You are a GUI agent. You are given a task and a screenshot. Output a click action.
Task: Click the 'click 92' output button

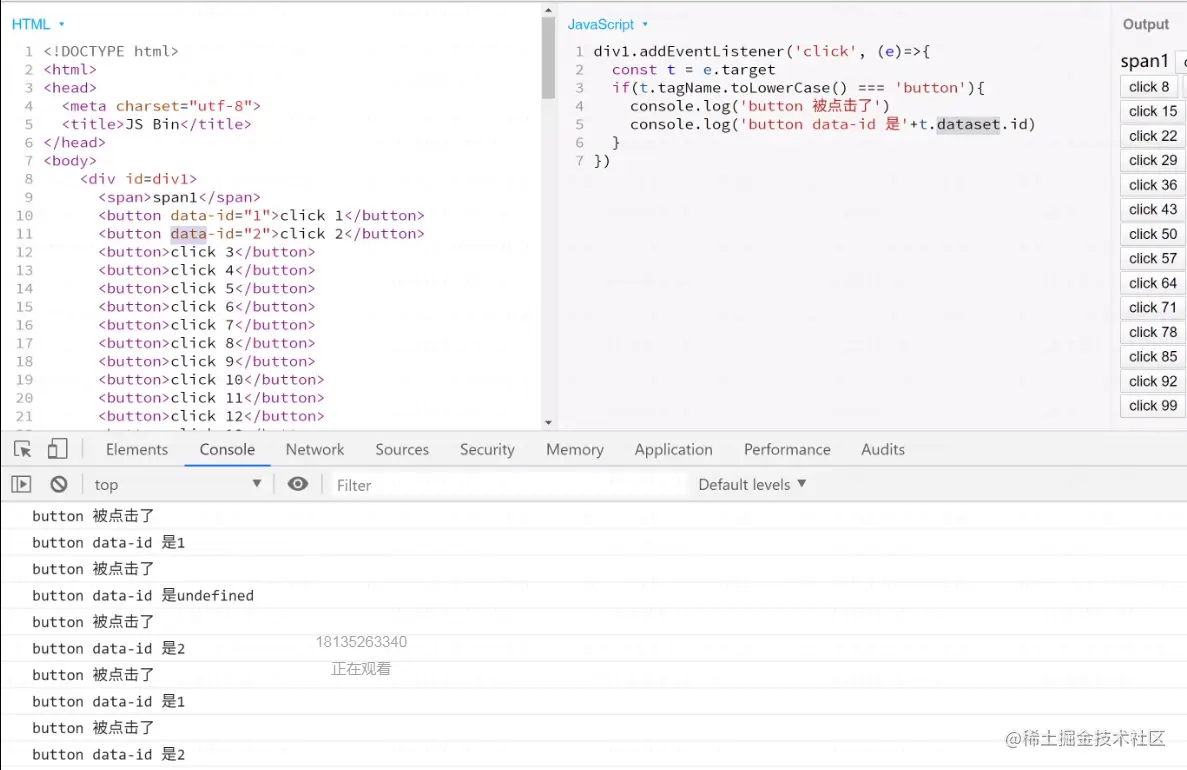(x=1152, y=381)
